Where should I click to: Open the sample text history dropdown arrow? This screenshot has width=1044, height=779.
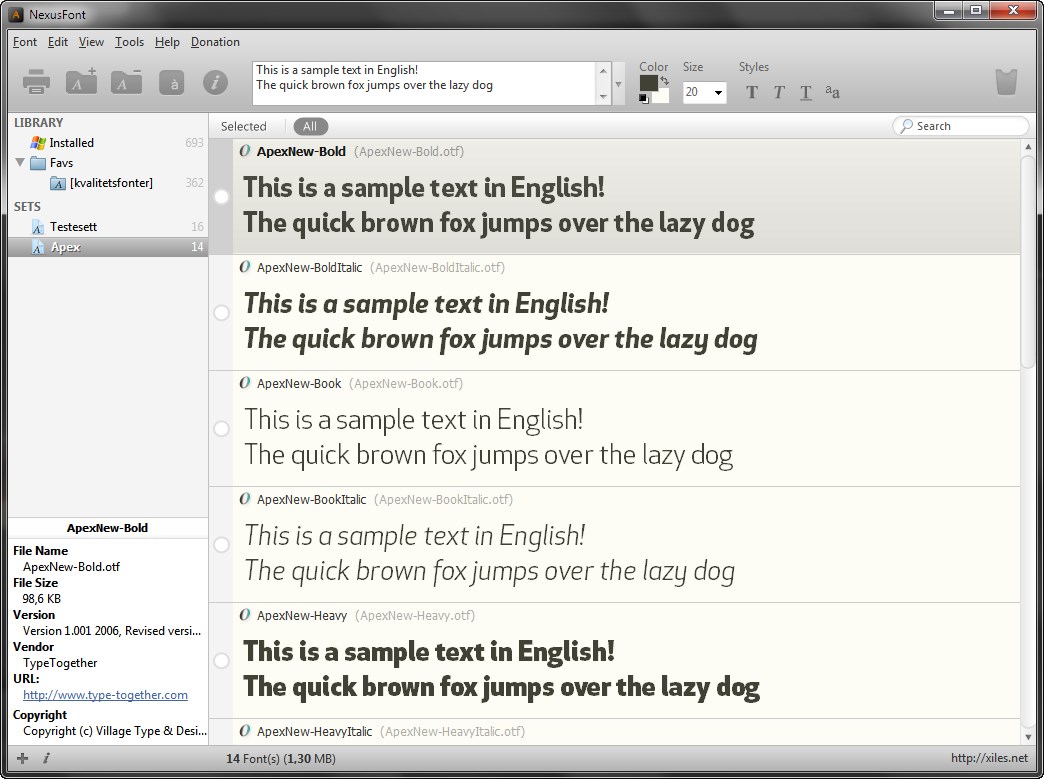click(x=620, y=84)
